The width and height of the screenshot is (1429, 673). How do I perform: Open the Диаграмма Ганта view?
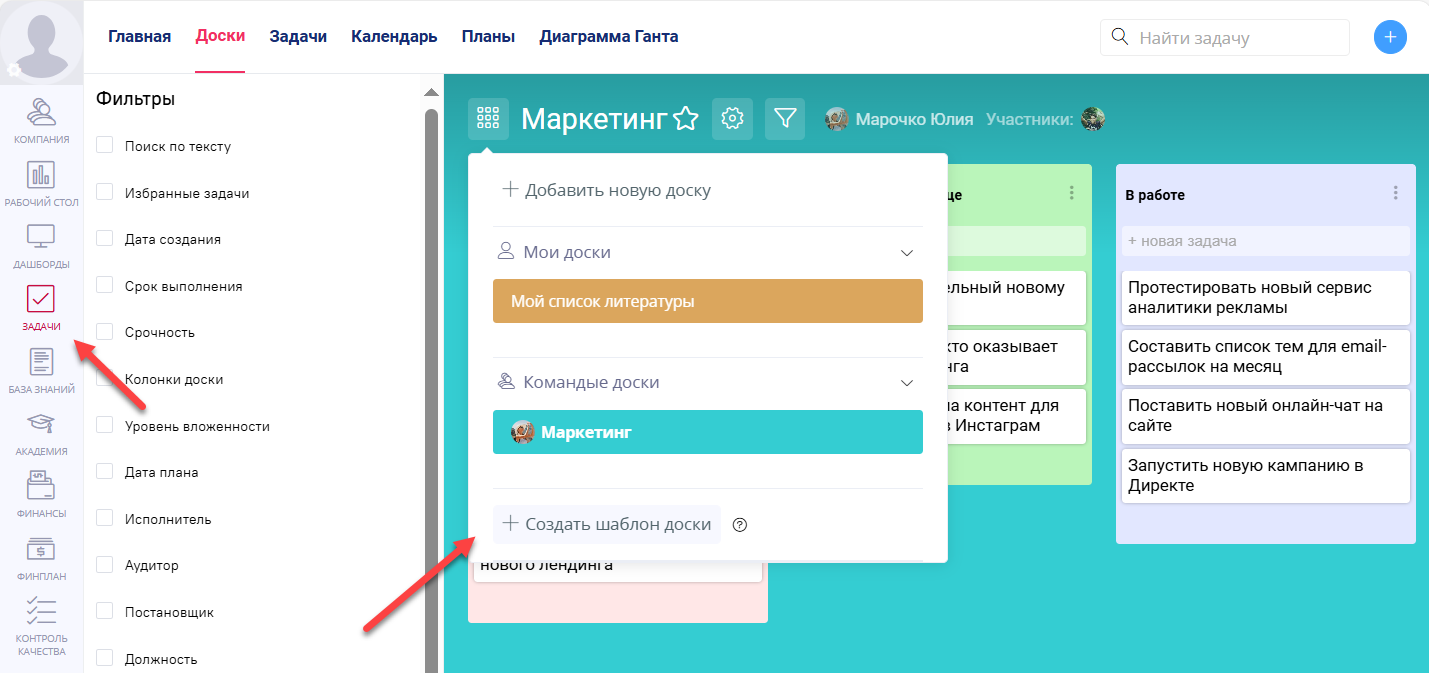coord(608,36)
